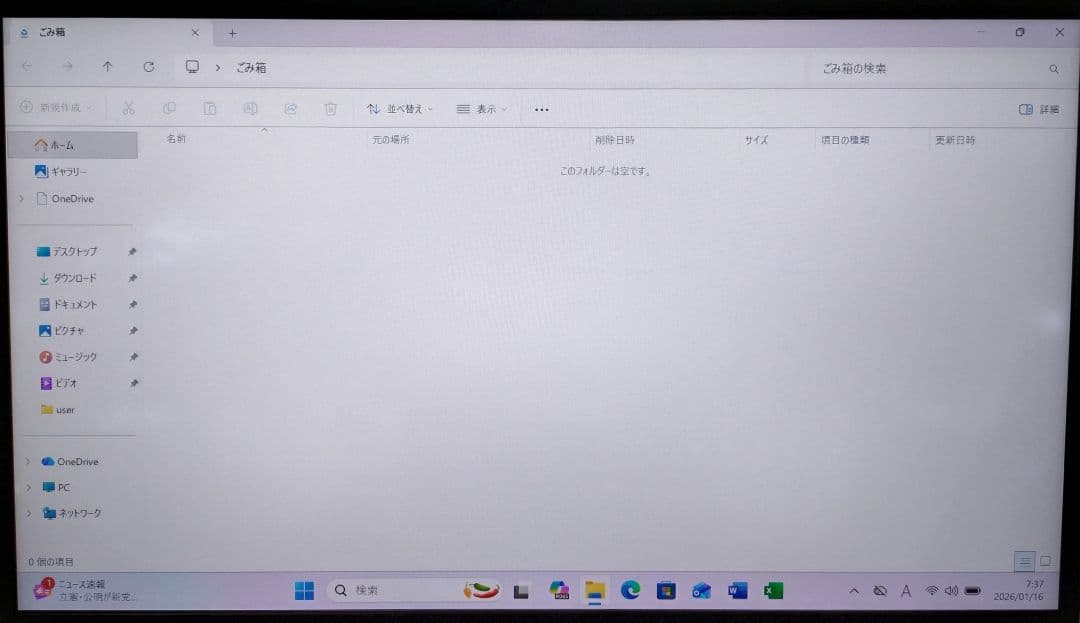Click the Copy icon in the command bar
The height and width of the screenshot is (623, 1080).
169,108
